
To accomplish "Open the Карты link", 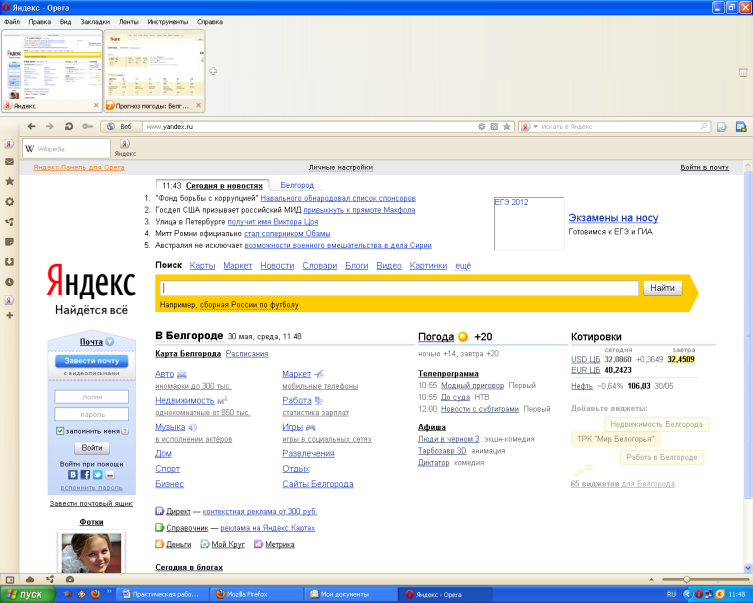I will click(202, 265).
